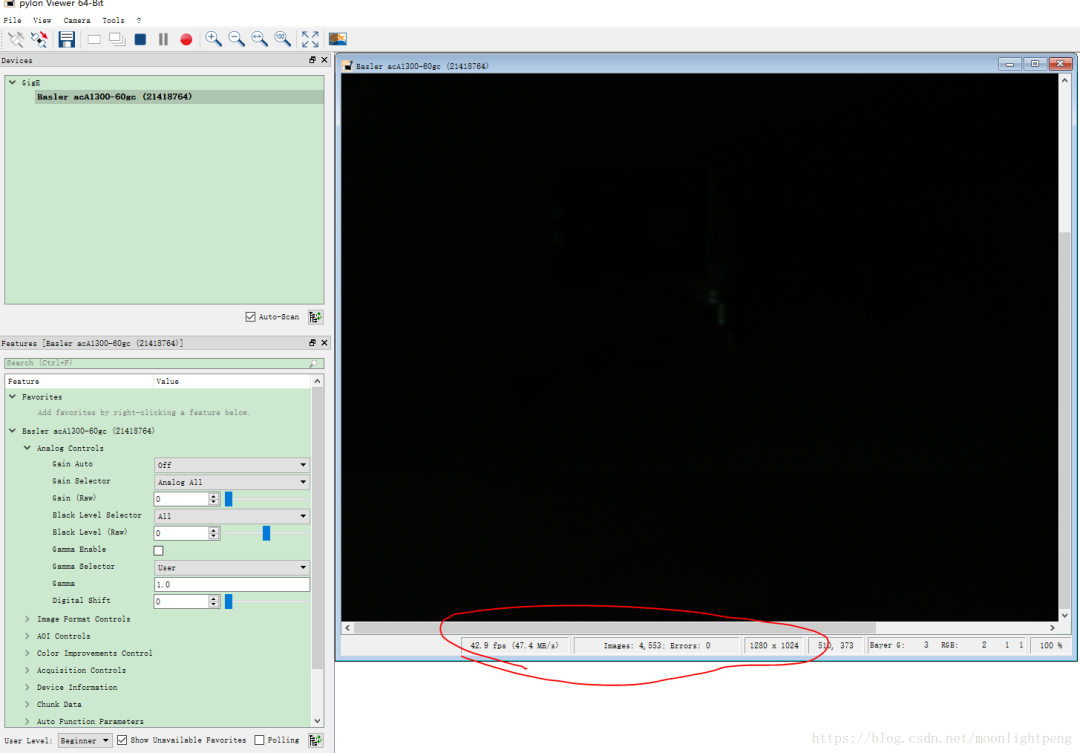Start Continuous Shot acquisition

tap(116, 39)
